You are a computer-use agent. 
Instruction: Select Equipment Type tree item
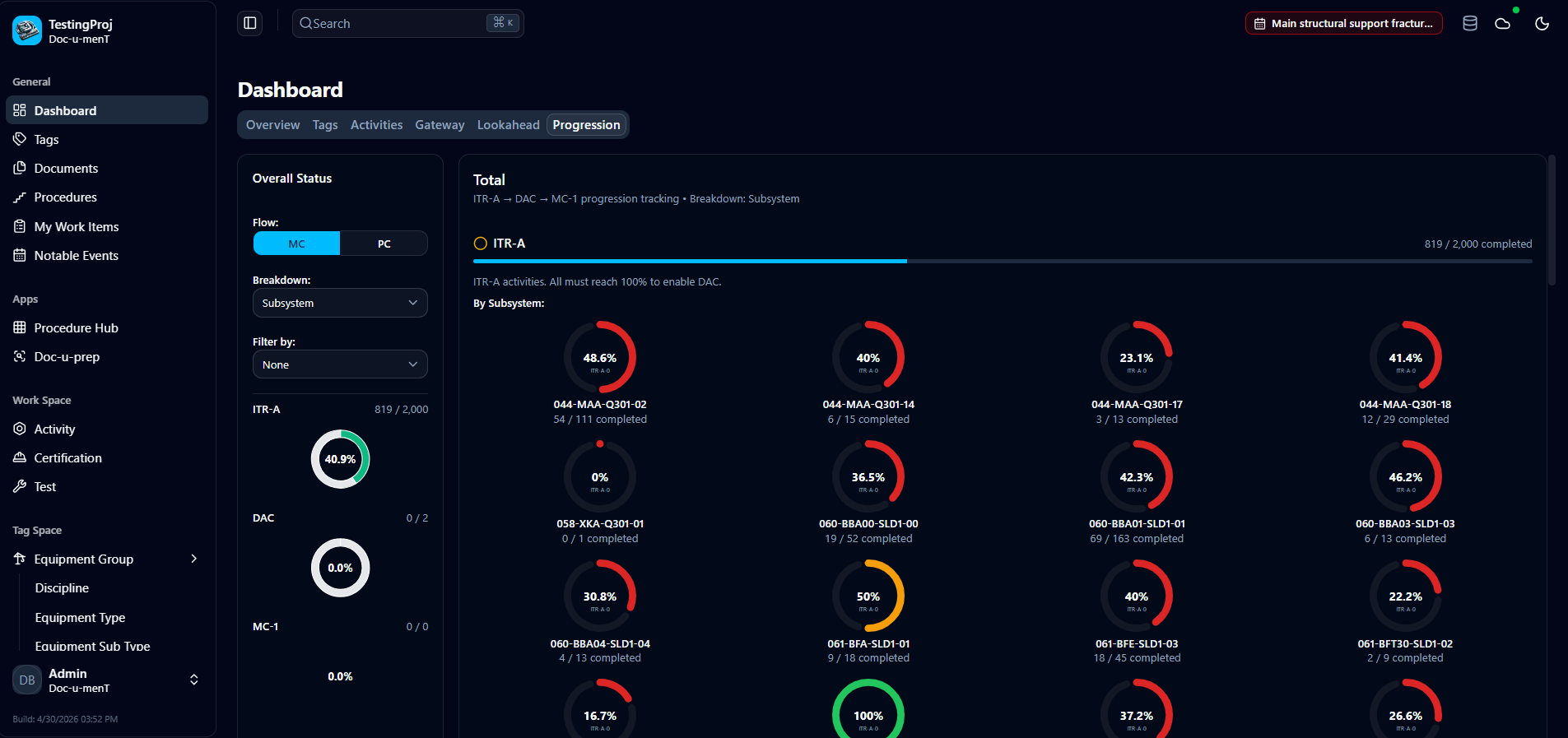point(80,617)
